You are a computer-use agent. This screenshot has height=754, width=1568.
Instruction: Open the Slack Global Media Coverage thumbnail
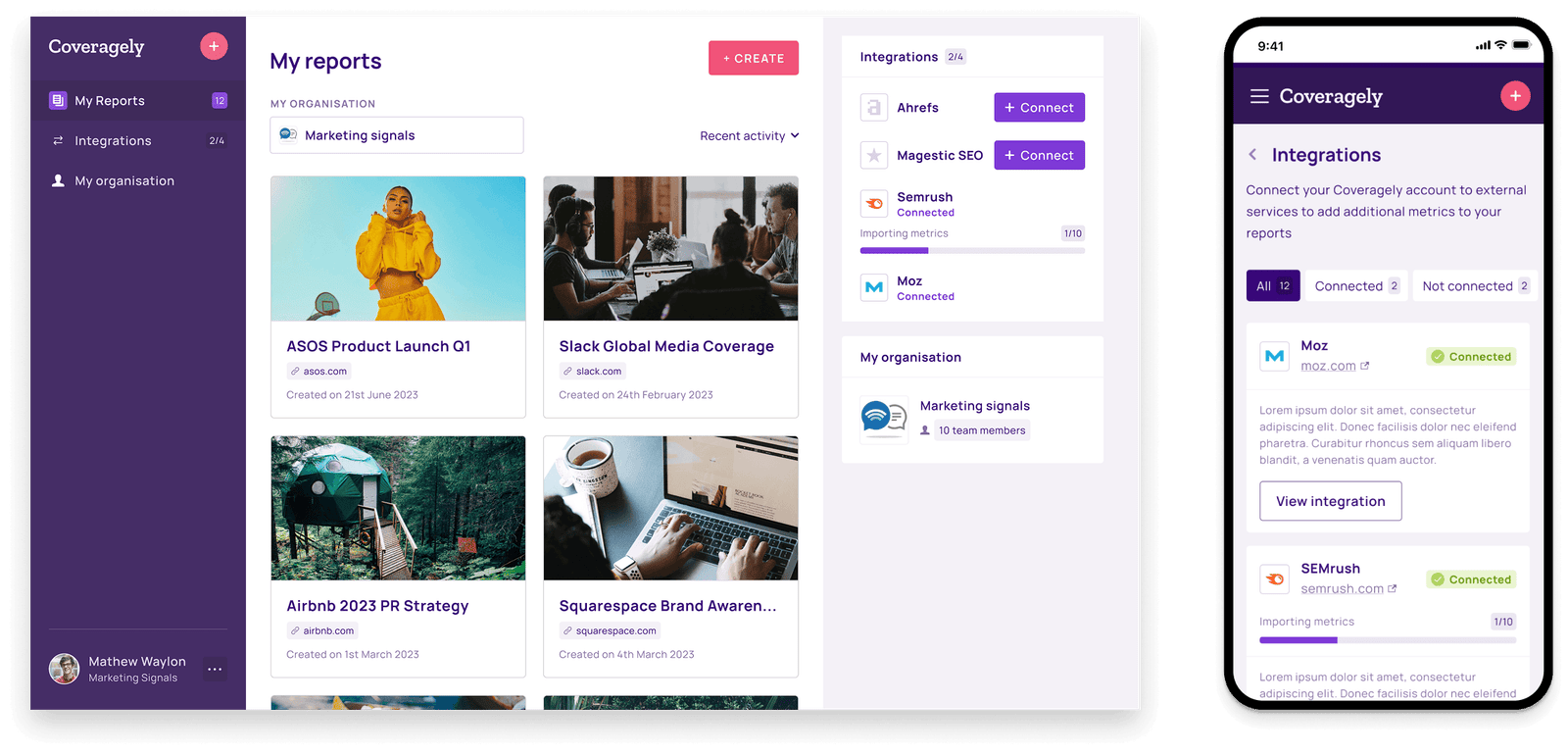point(670,248)
